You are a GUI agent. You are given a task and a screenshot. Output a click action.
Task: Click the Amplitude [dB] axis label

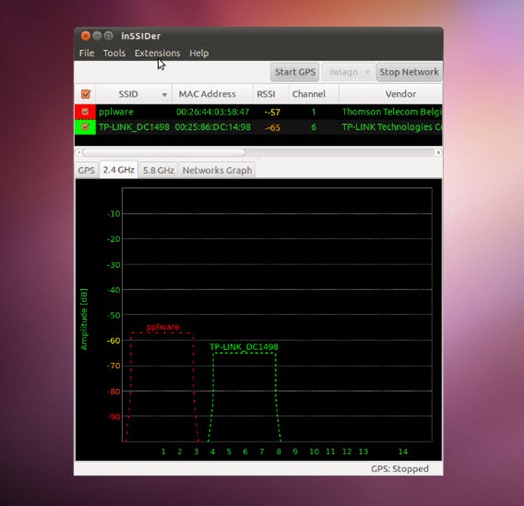(84, 319)
